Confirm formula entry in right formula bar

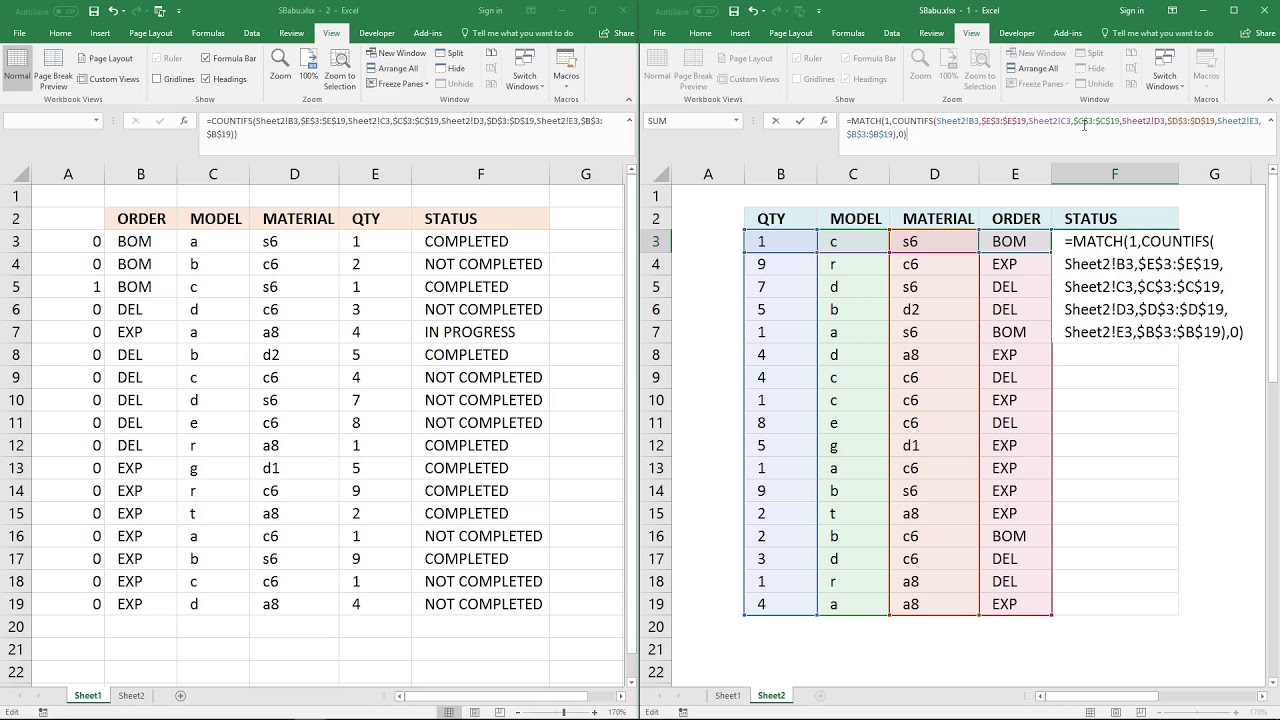800,120
